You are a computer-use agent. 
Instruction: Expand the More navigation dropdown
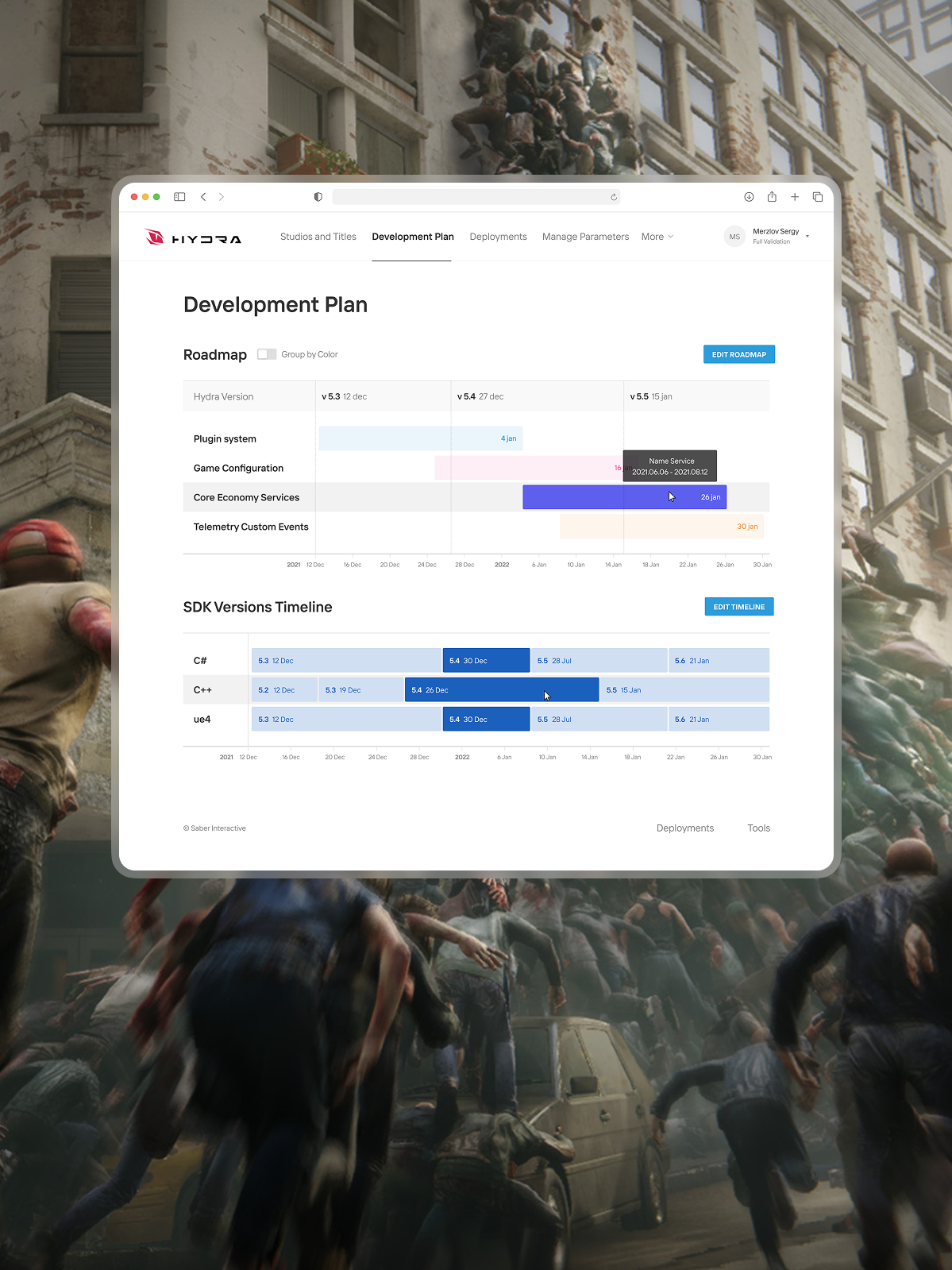[x=657, y=237]
